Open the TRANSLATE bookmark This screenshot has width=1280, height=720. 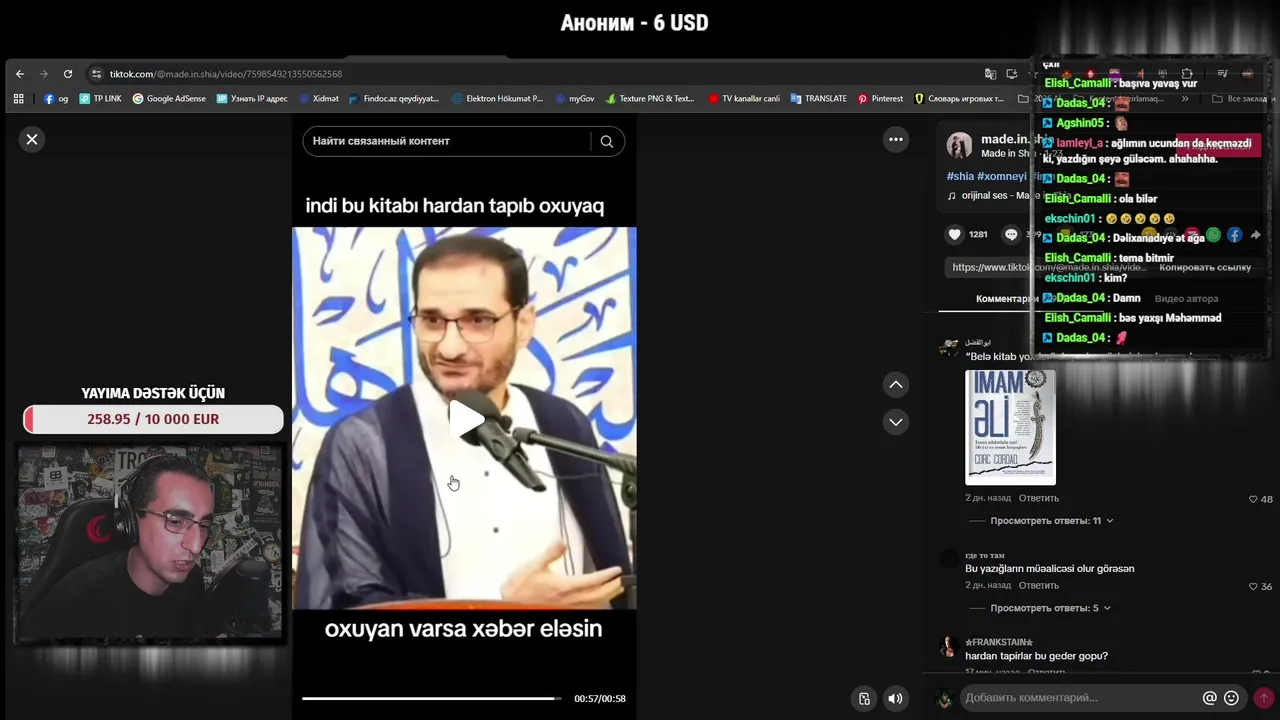(818, 99)
